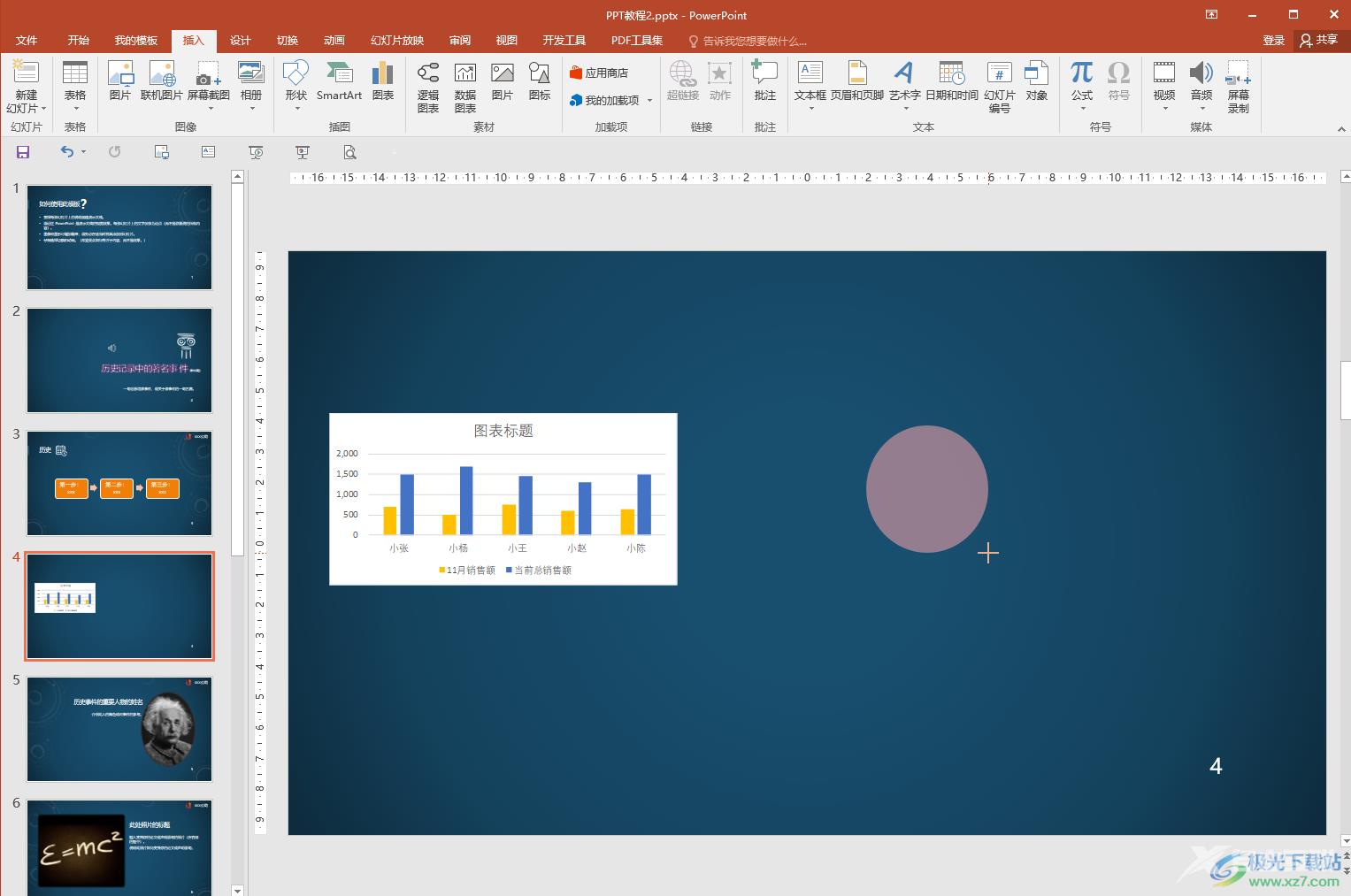The width and height of the screenshot is (1351, 896).
Task: Insert 视频 video media
Action: point(1164,73)
